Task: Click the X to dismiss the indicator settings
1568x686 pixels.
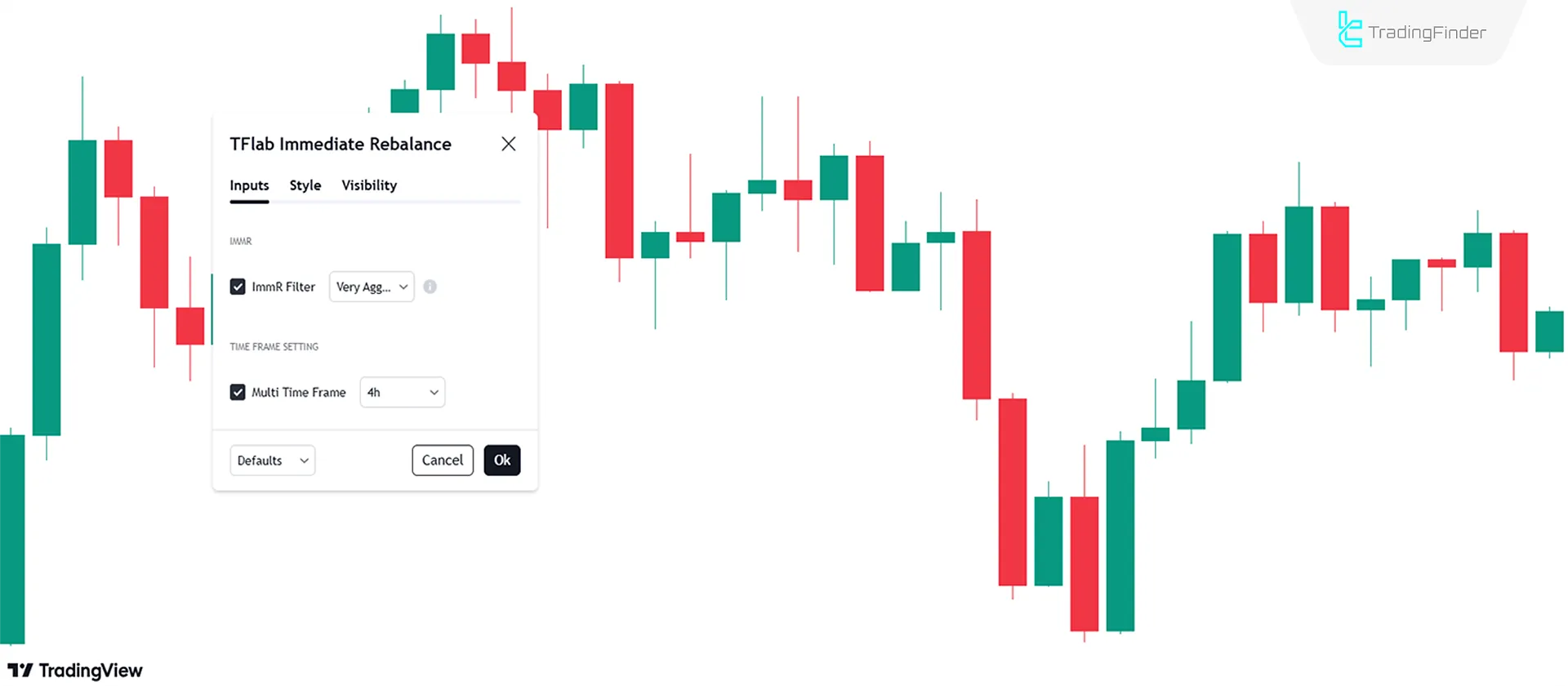Action: 508,144
